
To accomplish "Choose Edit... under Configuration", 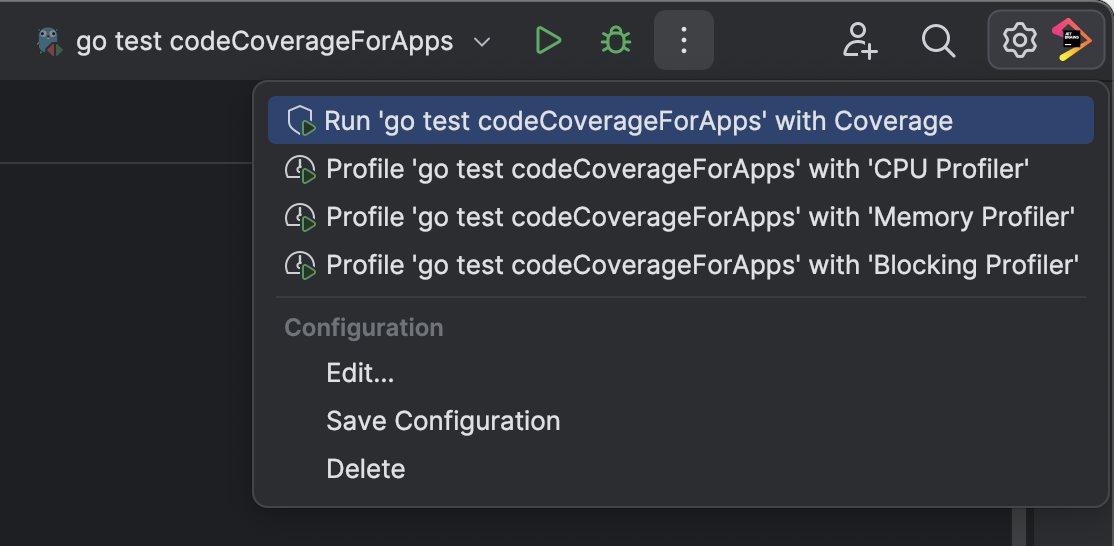I will pos(360,374).
